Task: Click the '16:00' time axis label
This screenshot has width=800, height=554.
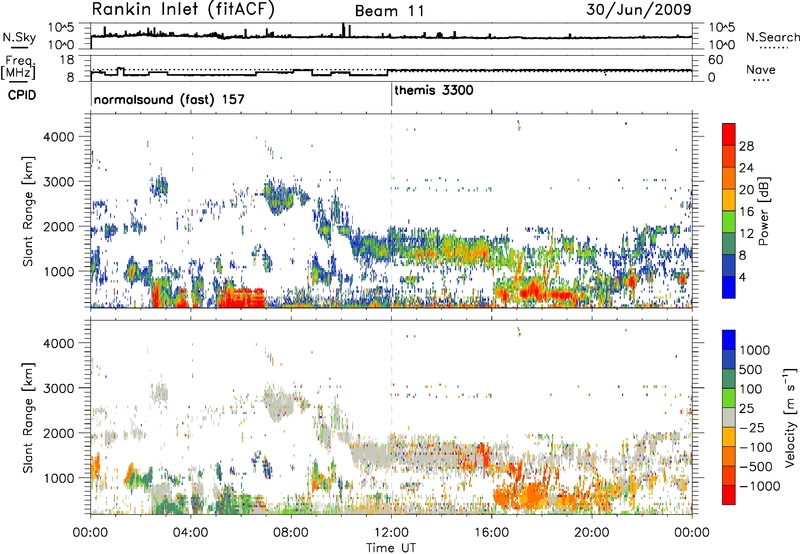Action: point(491,533)
